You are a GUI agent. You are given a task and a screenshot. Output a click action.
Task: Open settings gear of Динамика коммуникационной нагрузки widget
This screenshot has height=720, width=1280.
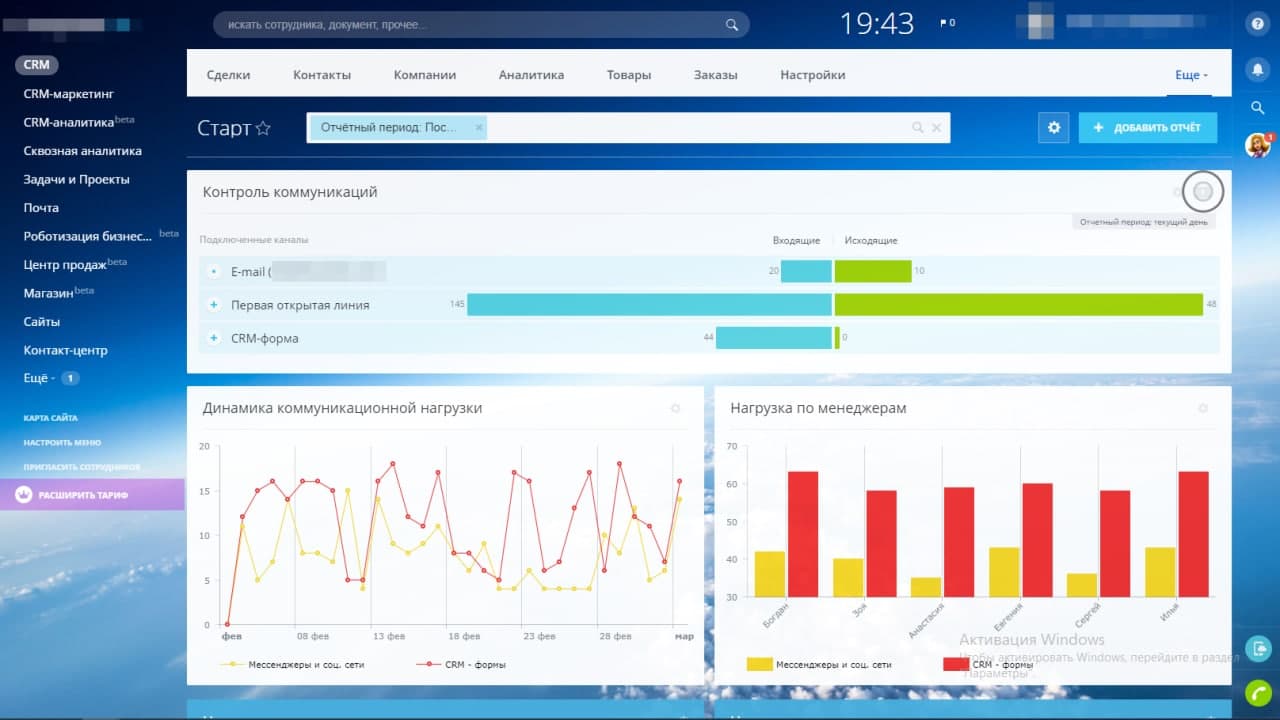pyautogui.click(x=675, y=408)
